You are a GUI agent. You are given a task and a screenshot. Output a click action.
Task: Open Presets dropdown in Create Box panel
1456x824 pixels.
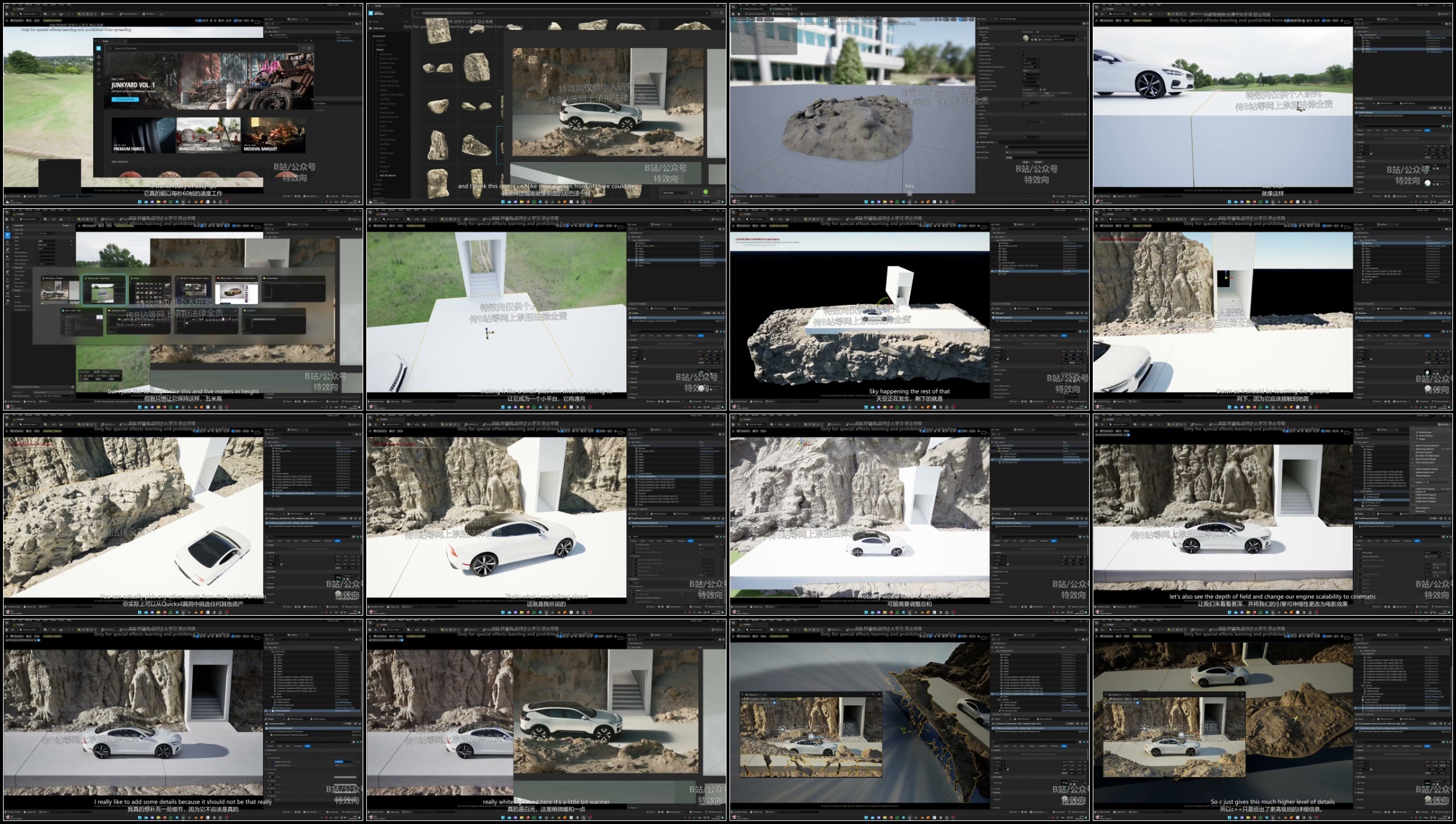pyautogui.click(x=67, y=226)
